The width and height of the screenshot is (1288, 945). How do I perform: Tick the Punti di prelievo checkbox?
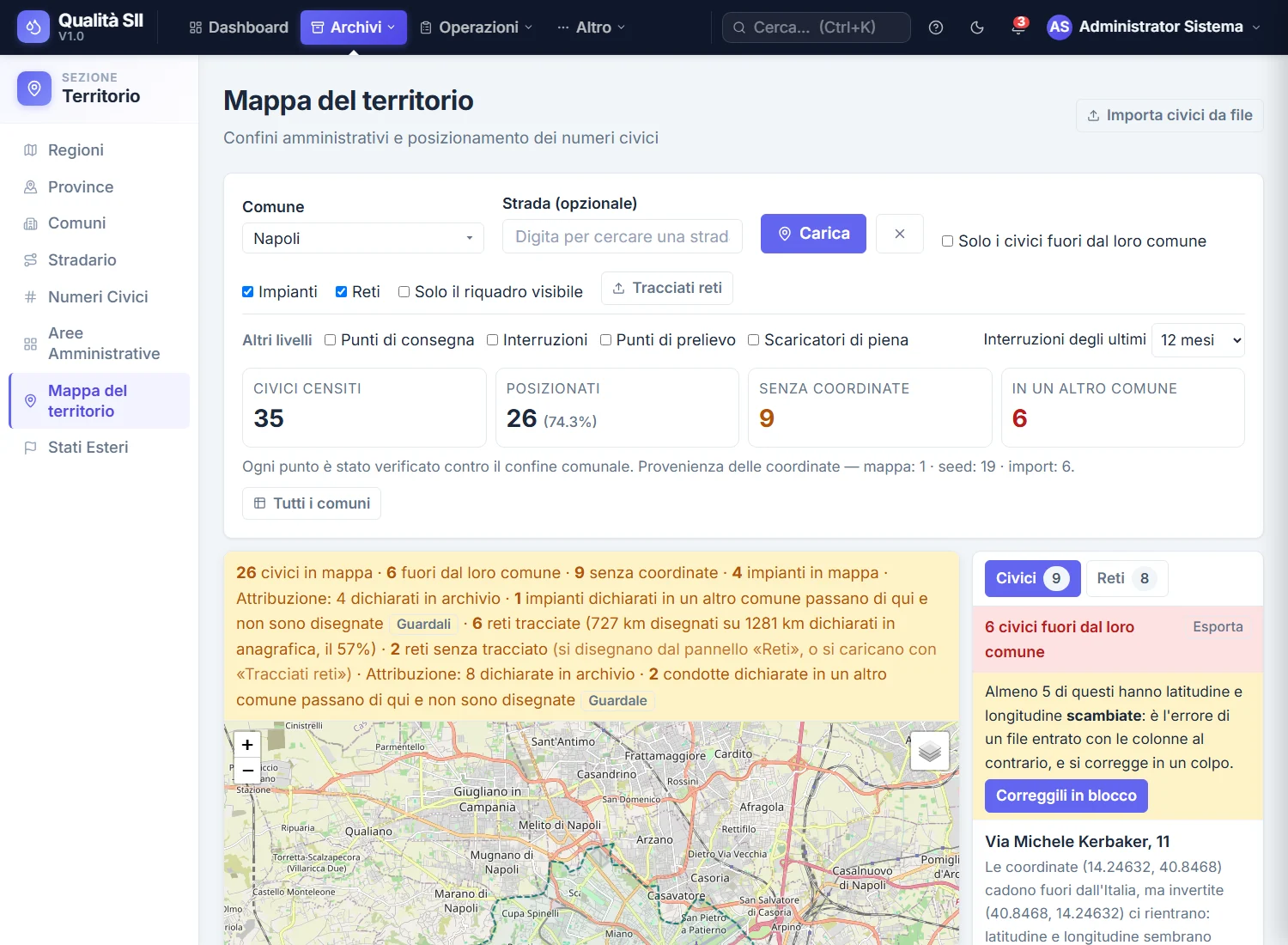(x=606, y=340)
